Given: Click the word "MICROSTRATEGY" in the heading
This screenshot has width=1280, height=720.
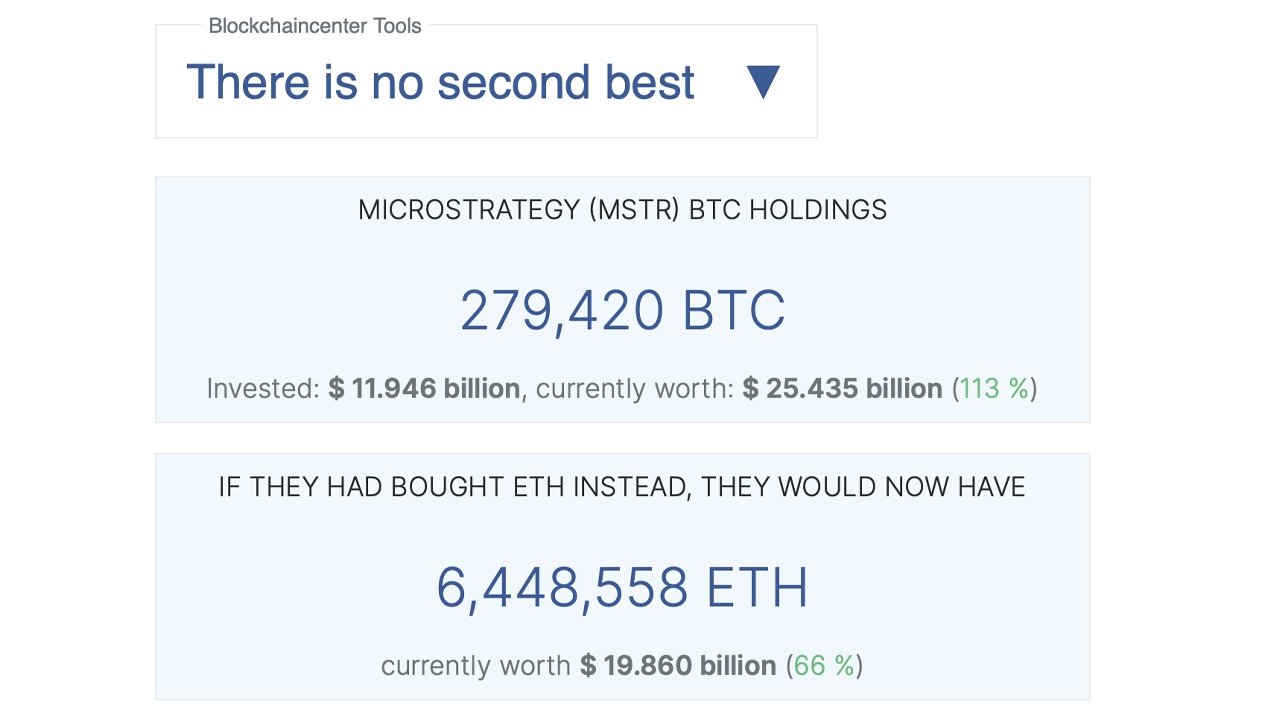Looking at the screenshot, I should [x=469, y=210].
